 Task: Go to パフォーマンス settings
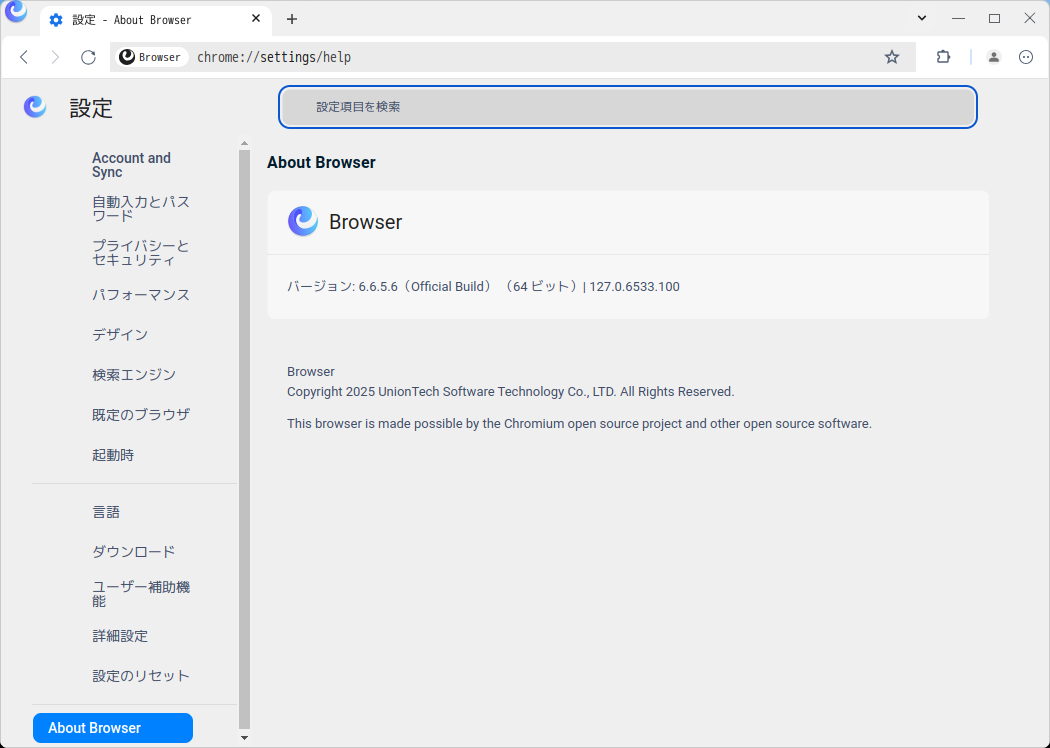pyautogui.click(x=141, y=295)
